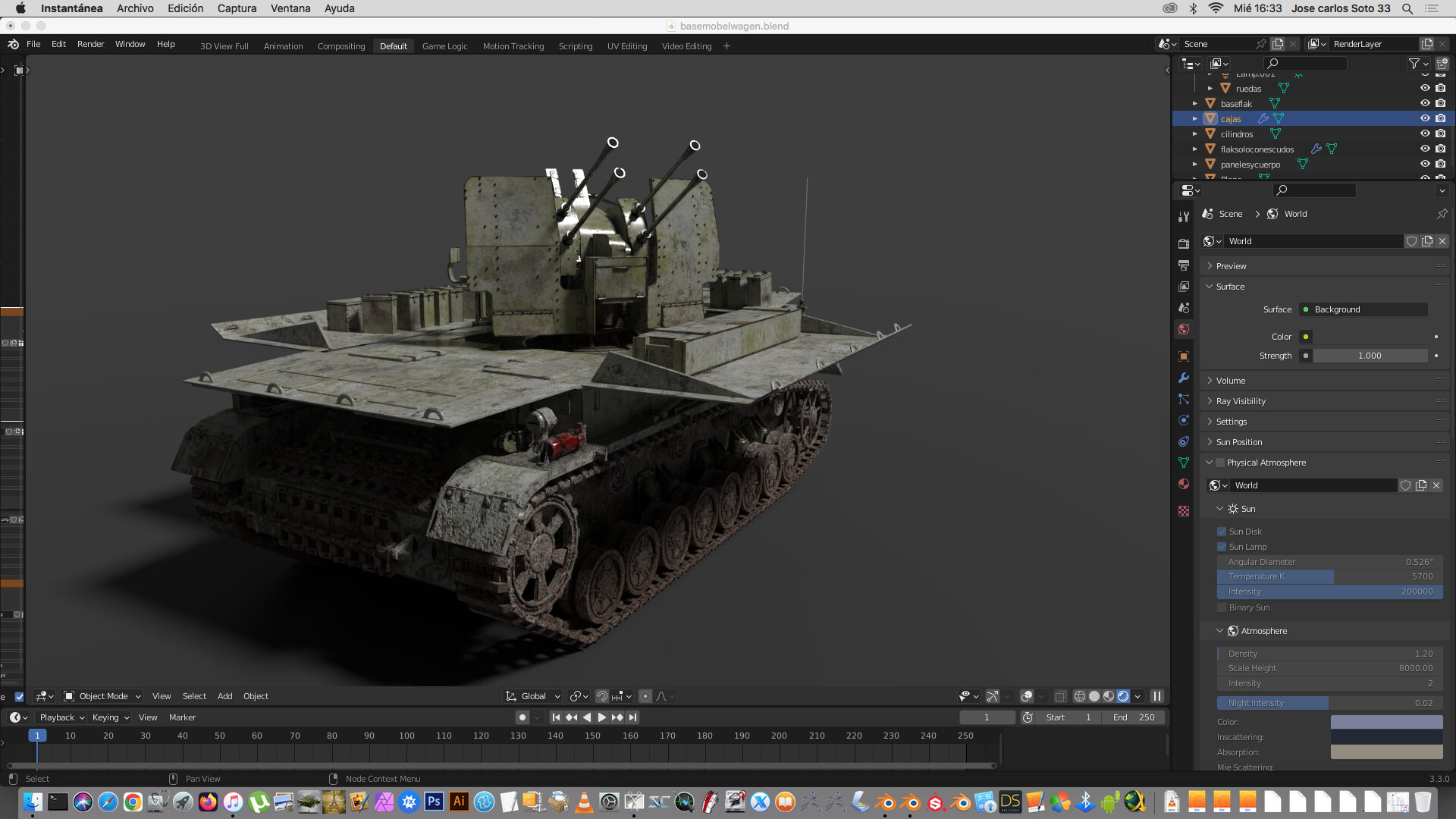Open the Surface Background shader dropdown
Screen dimensions: 1456x819
tap(1363, 309)
